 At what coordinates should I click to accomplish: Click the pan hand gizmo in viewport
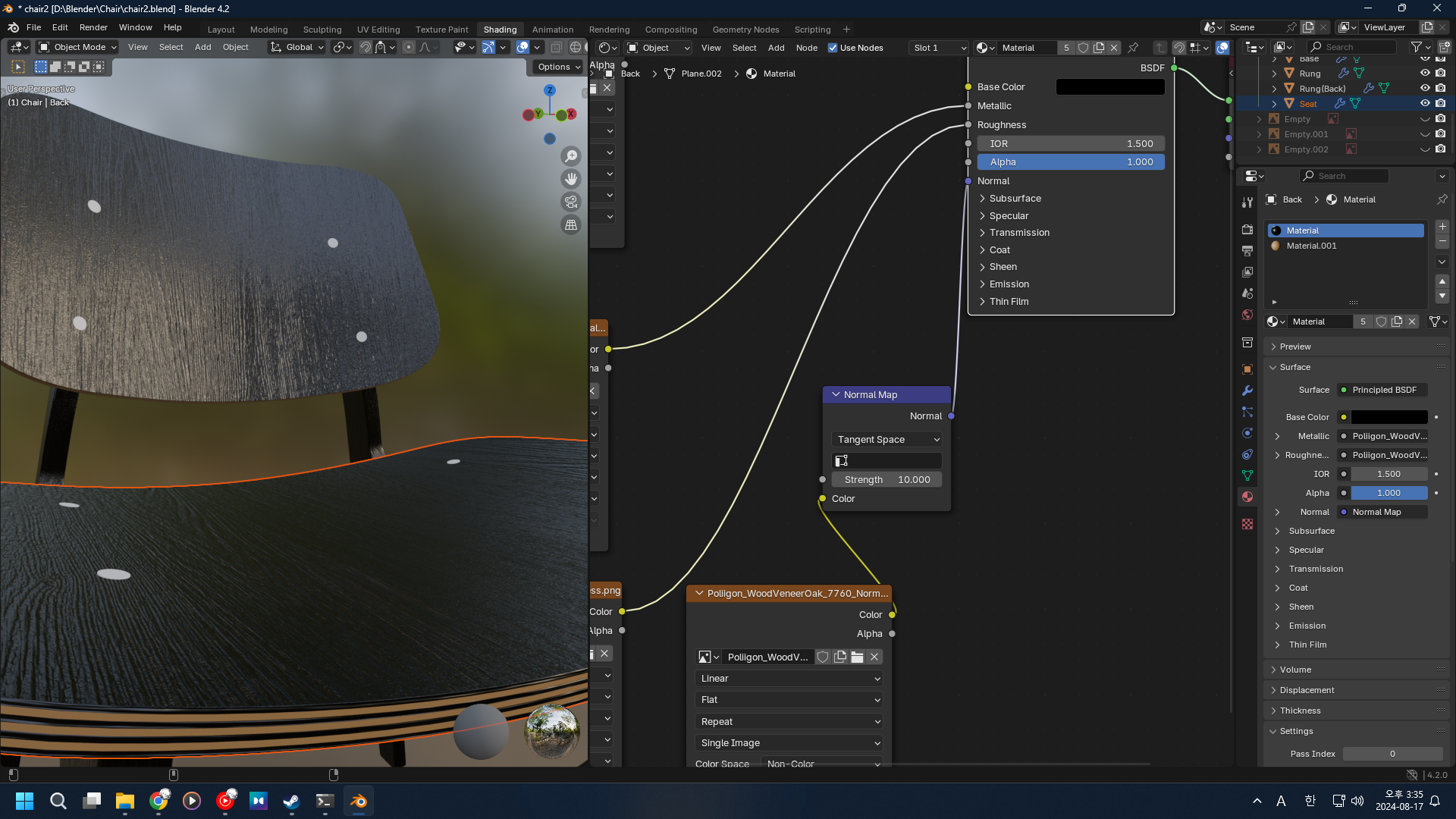click(571, 179)
